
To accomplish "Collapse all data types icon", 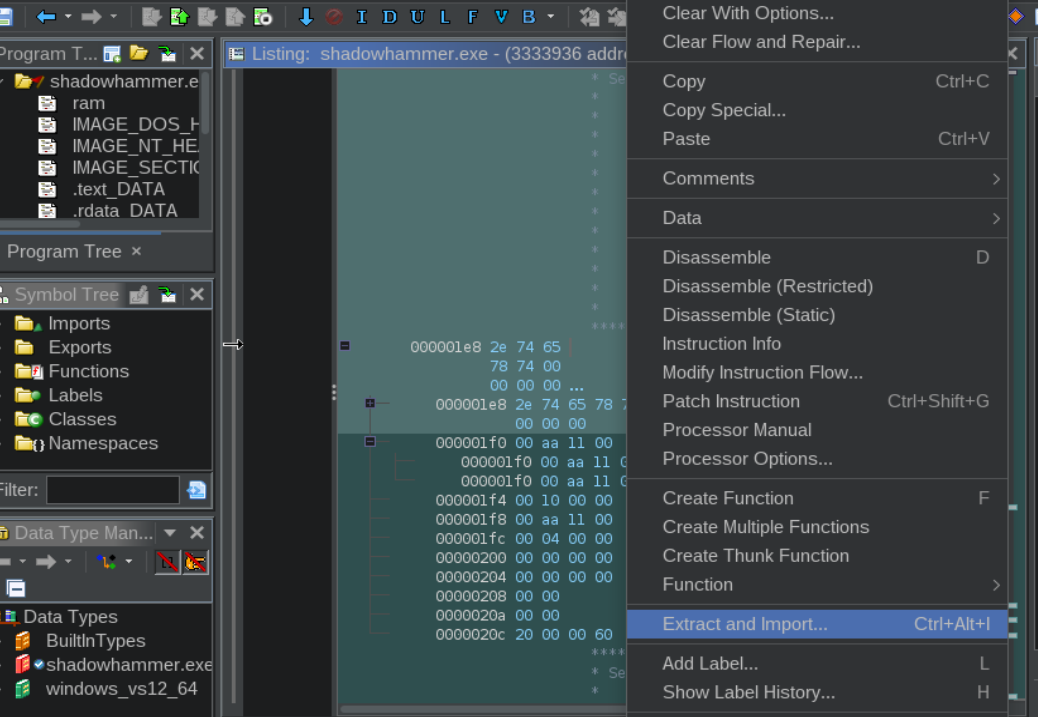I will click(16, 588).
